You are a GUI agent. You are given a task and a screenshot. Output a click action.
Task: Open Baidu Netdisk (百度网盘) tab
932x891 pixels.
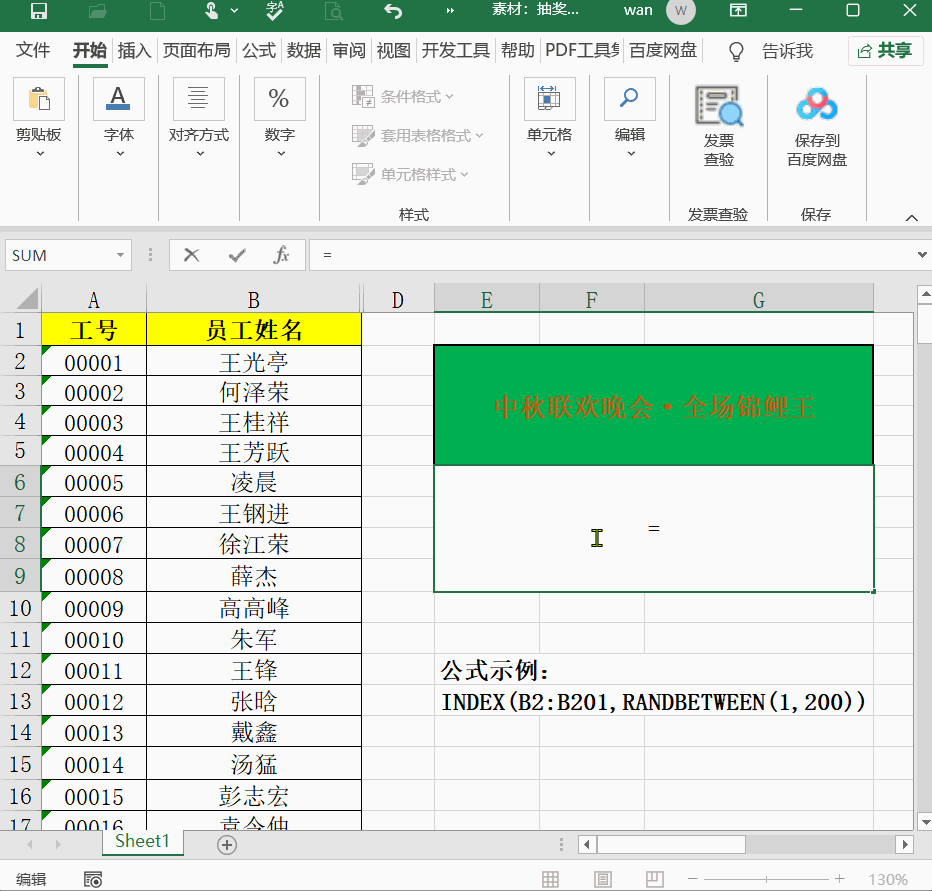[x=663, y=51]
